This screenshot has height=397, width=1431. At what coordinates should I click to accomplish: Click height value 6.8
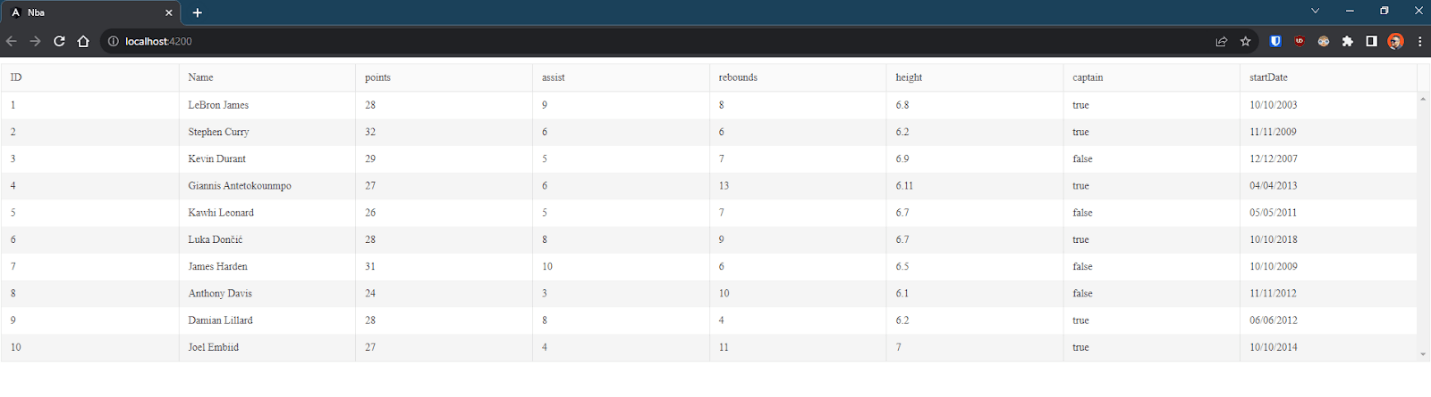point(902,105)
